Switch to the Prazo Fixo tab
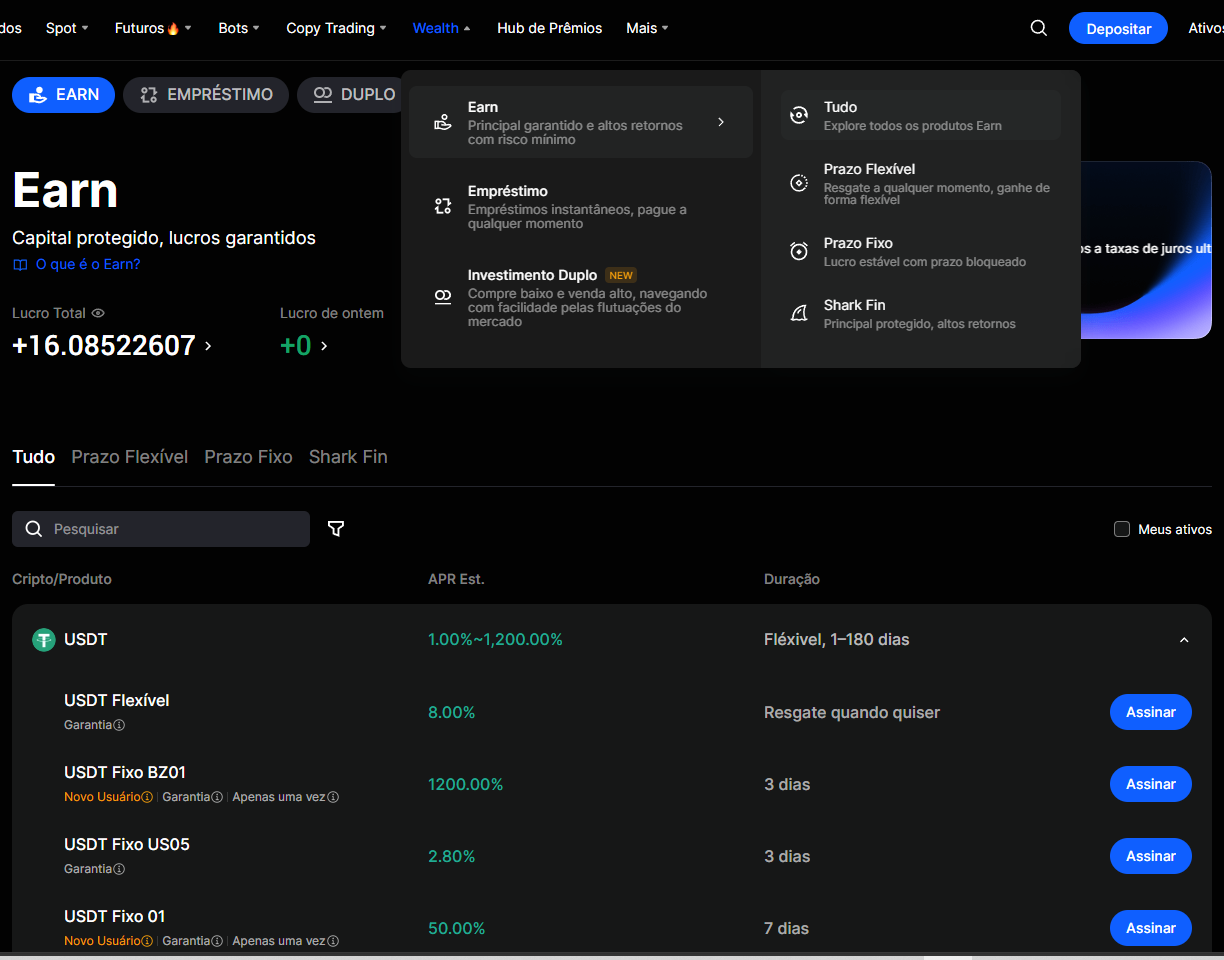This screenshot has width=1224, height=960. (x=248, y=457)
